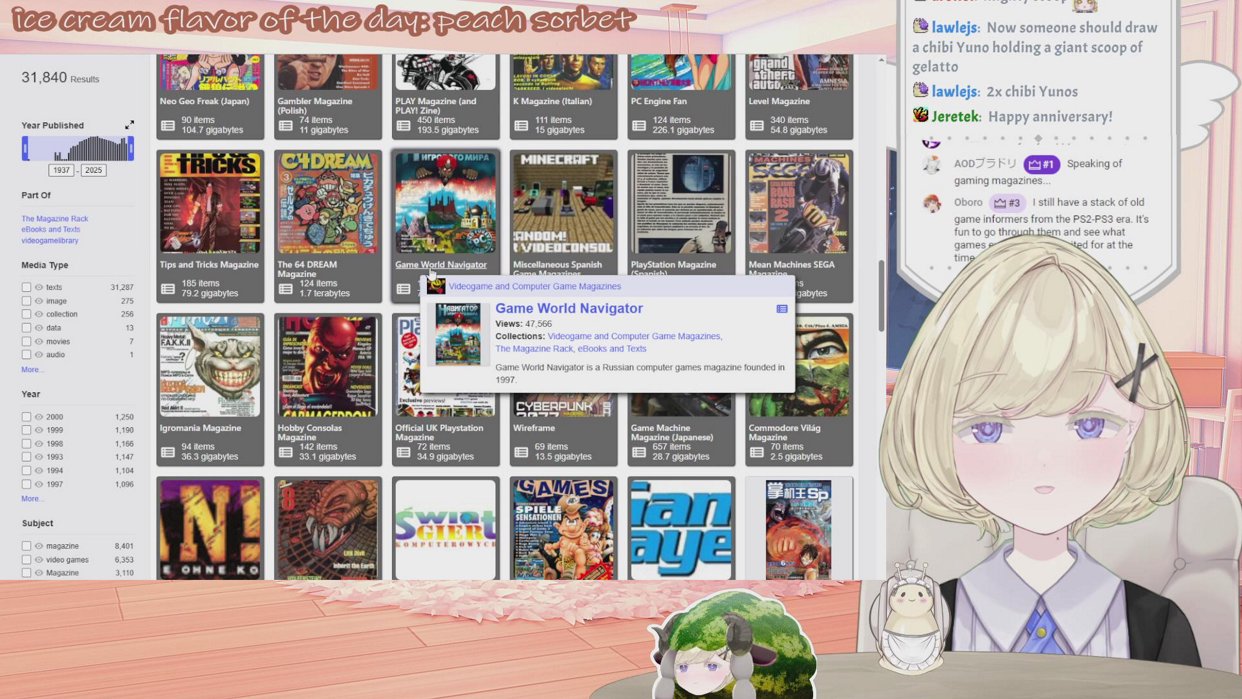The height and width of the screenshot is (699, 1242).
Task: Click collection list icon on PC Engine Fan card
Action: (640, 125)
